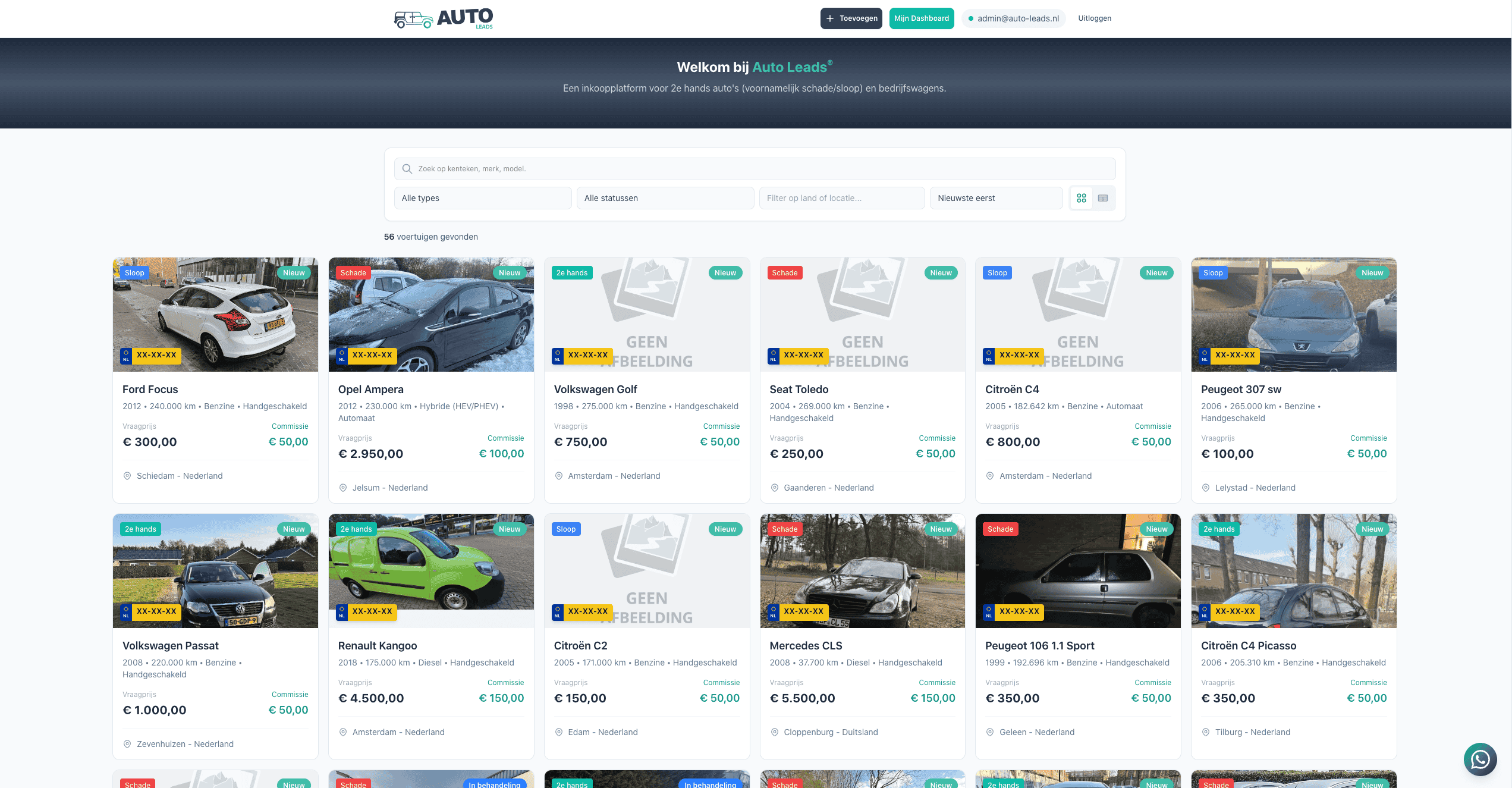Image resolution: width=1512 pixels, height=788 pixels.
Task: Toggle the Schade badge on Opel Ampera
Action: click(x=353, y=272)
